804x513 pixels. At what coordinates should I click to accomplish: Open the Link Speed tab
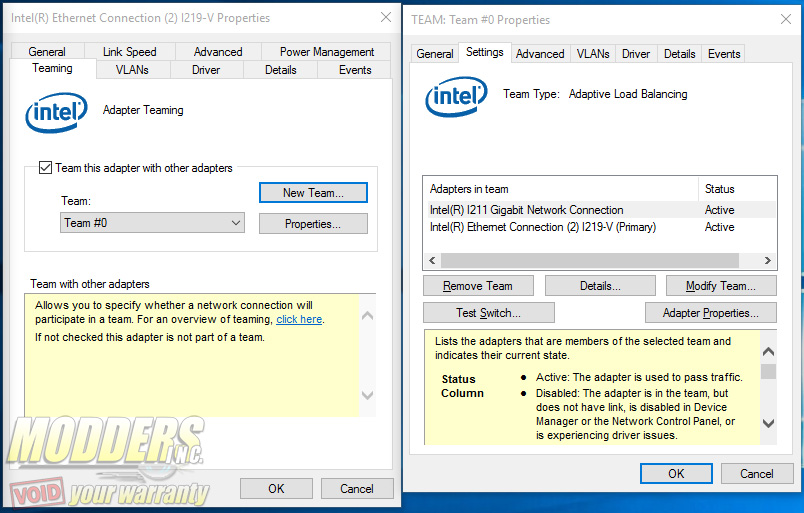(x=129, y=52)
